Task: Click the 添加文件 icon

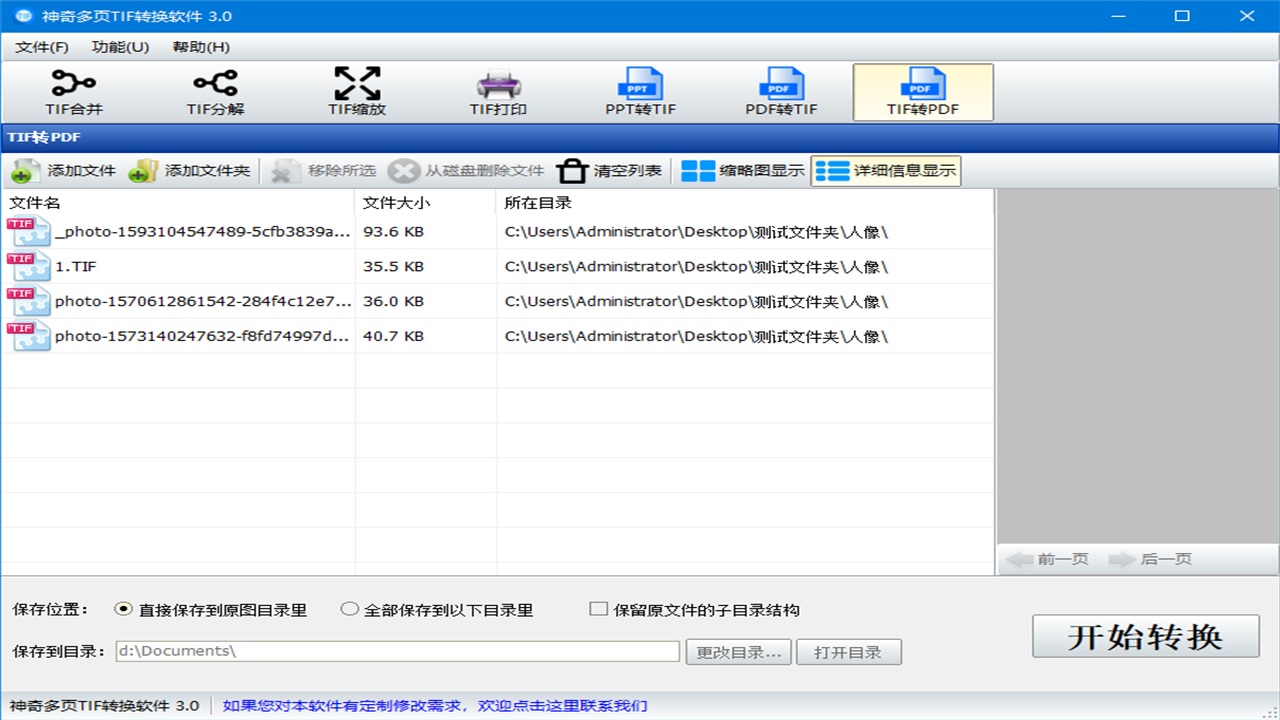Action: click(x=55, y=170)
